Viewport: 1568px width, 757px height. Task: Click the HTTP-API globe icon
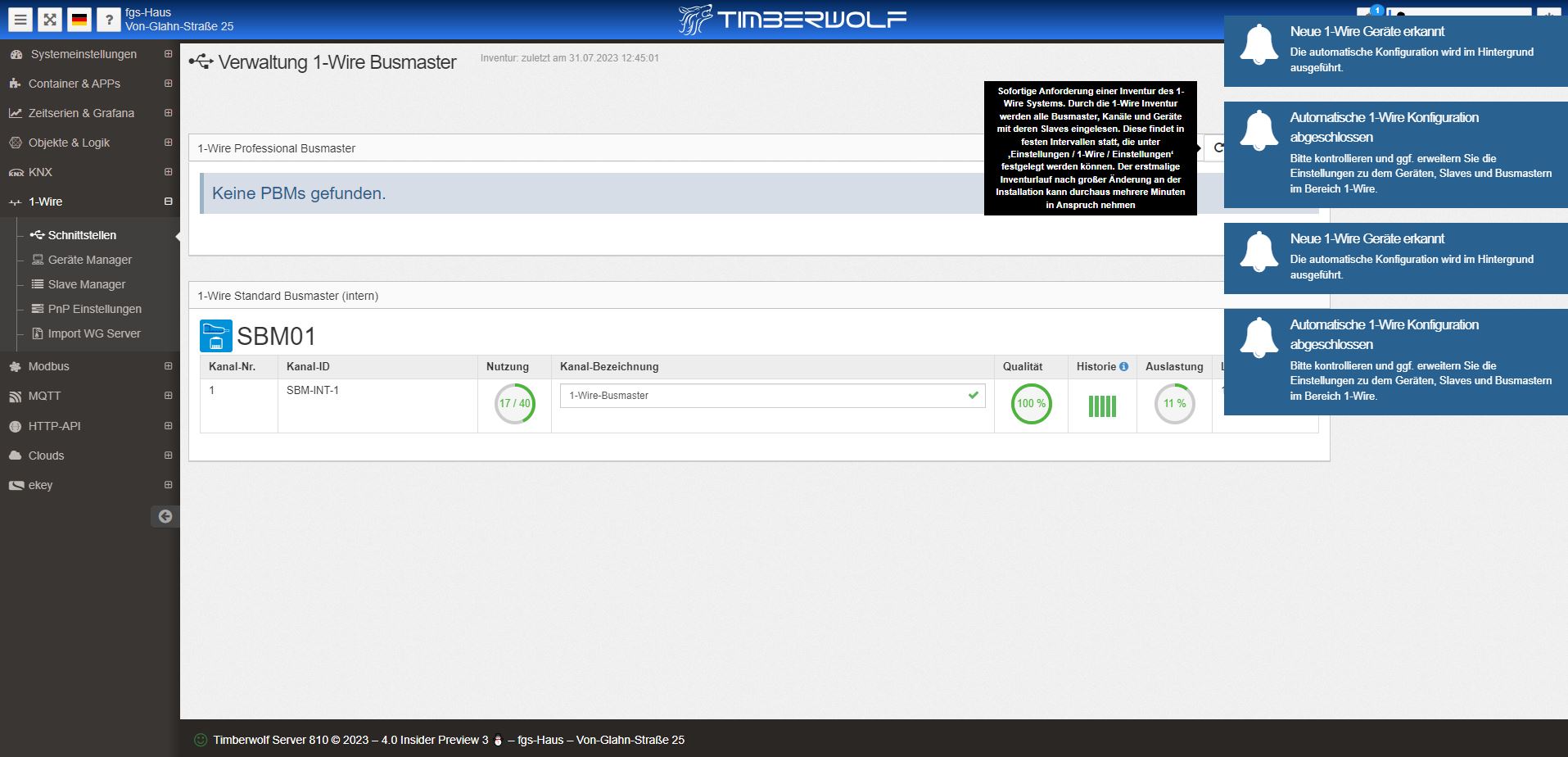pos(15,426)
